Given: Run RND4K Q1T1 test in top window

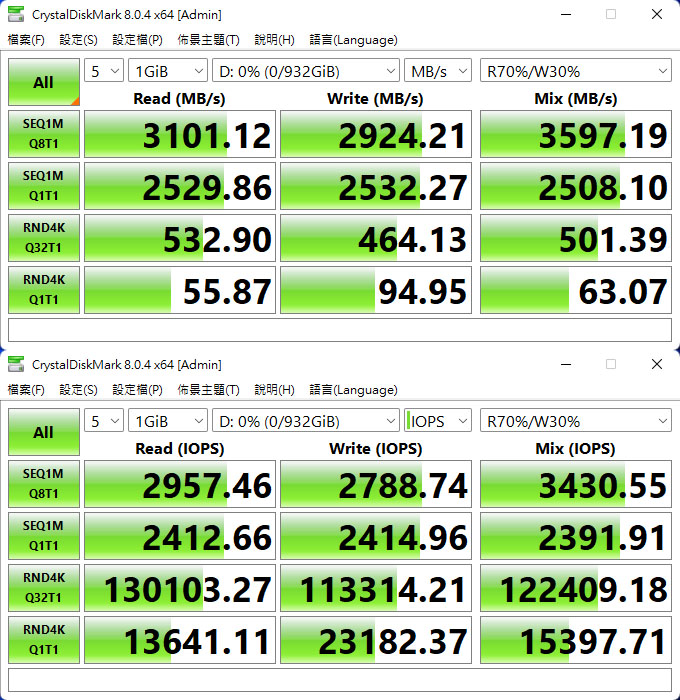Looking at the screenshot, I should [x=44, y=290].
